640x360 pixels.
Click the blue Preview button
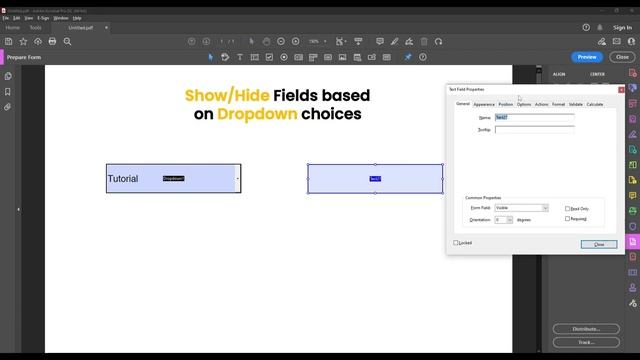[587, 57]
